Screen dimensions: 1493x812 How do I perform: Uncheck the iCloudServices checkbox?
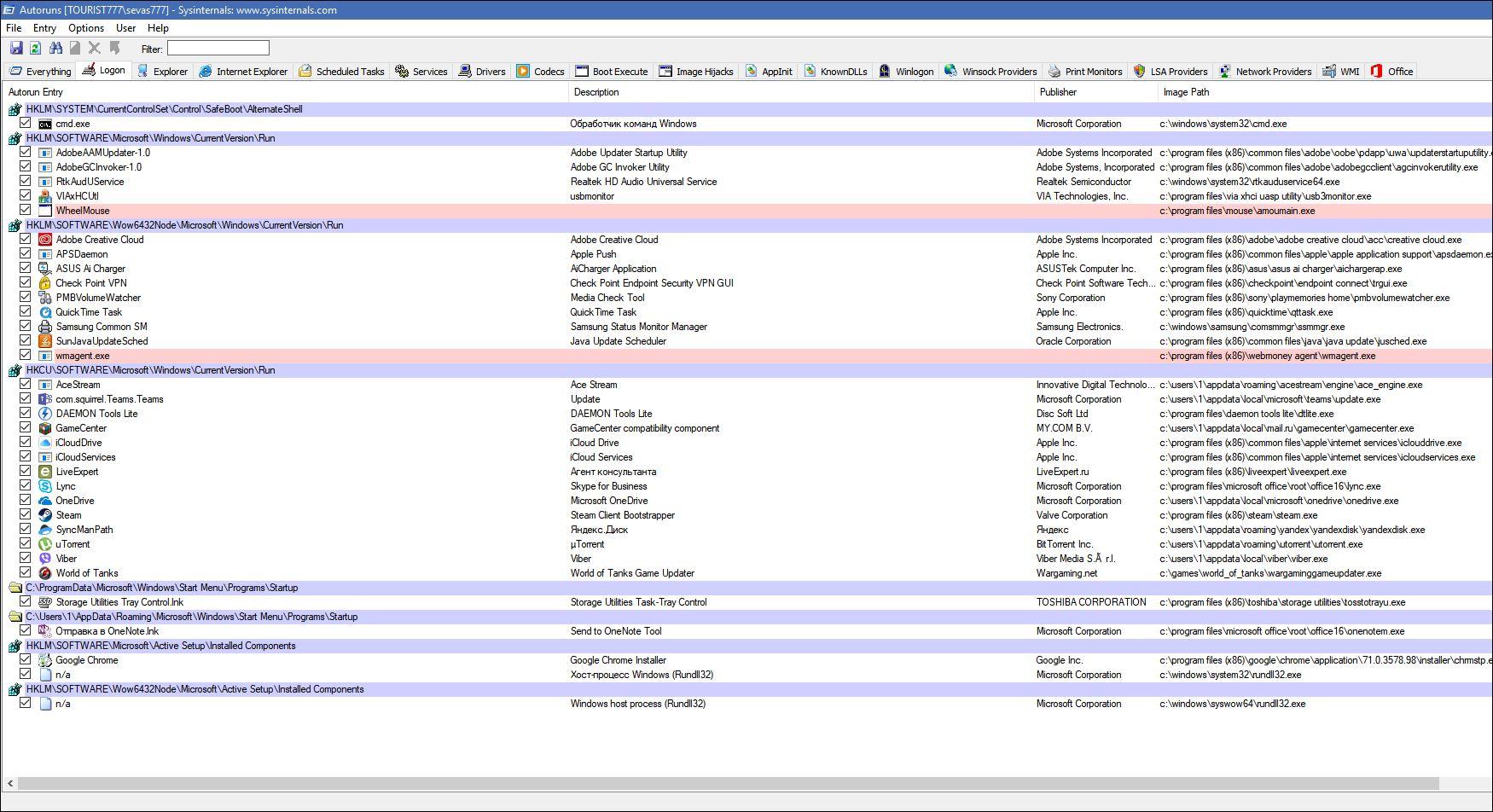pos(26,456)
